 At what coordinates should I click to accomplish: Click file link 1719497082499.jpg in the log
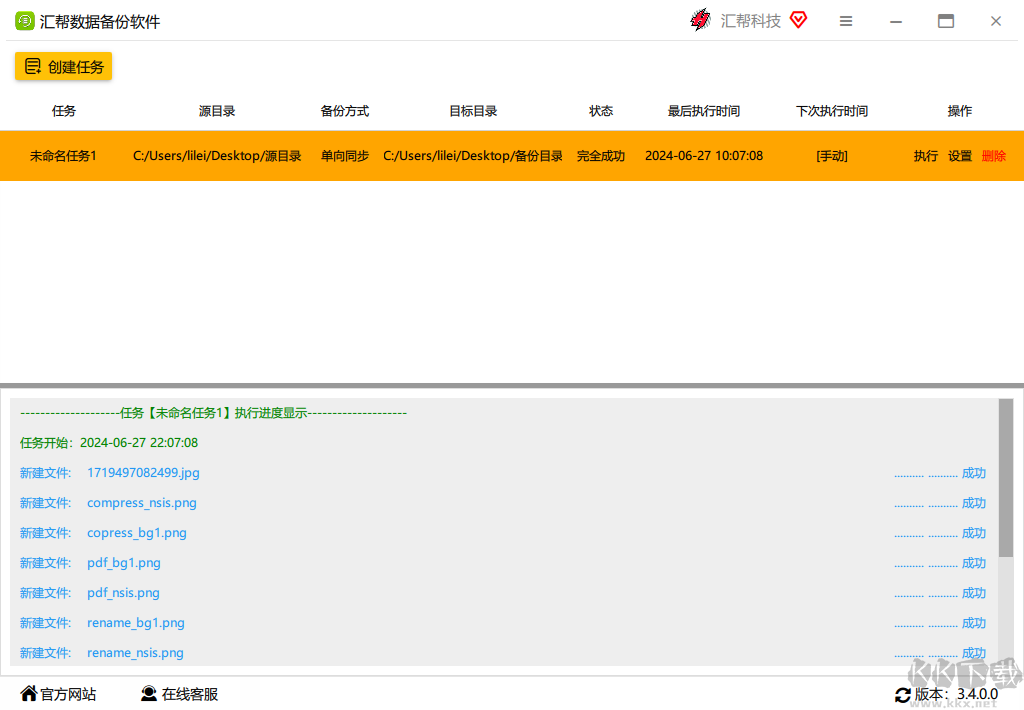click(x=143, y=472)
